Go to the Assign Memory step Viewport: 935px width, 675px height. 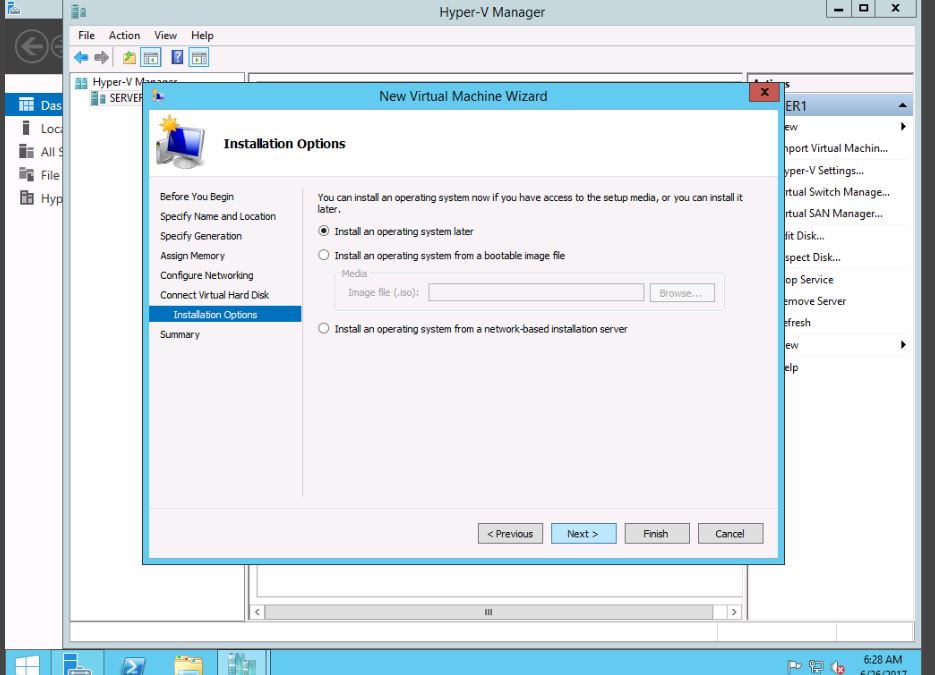[x=192, y=255]
